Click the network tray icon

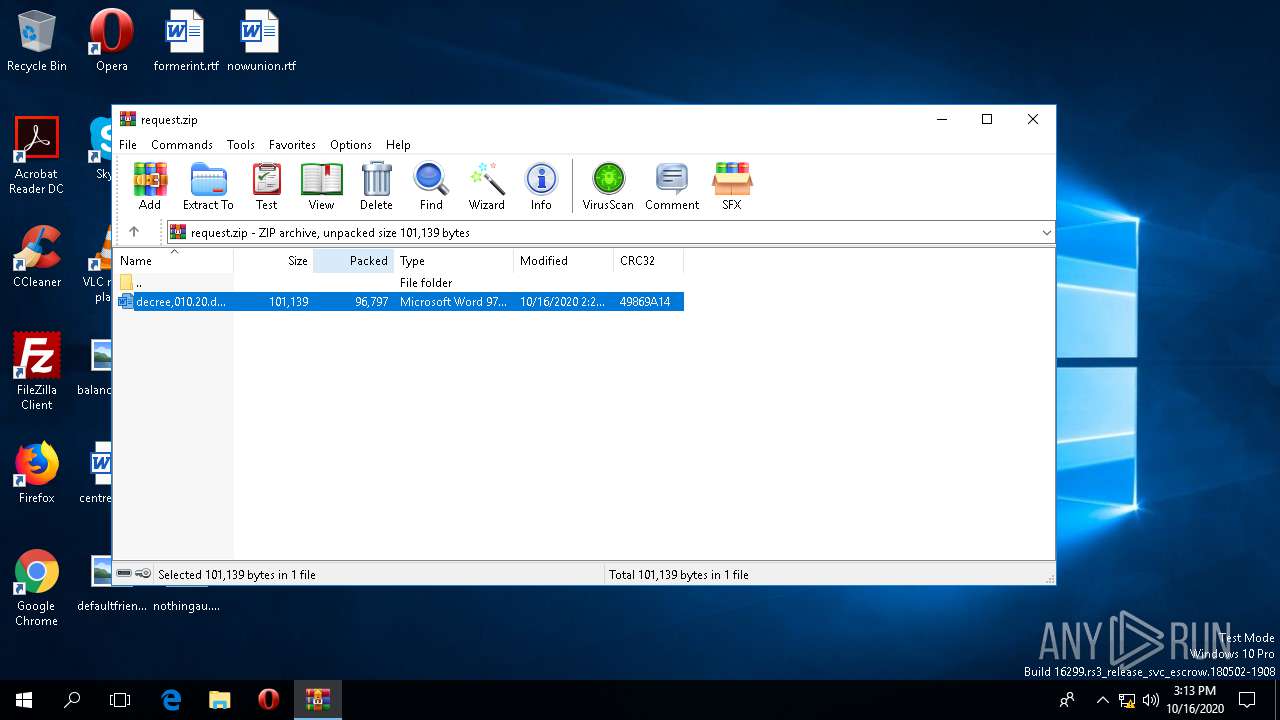[1127, 700]
